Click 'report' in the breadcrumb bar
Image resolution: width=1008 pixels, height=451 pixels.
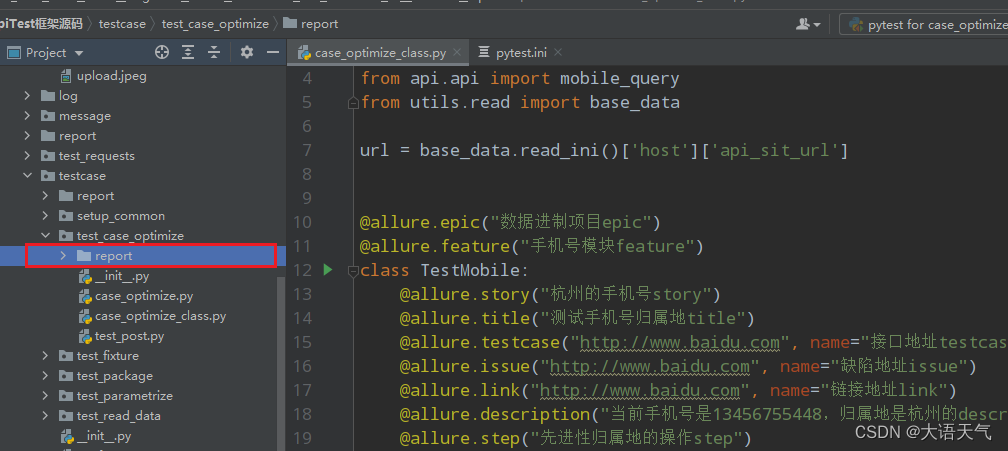click(319, 24)
